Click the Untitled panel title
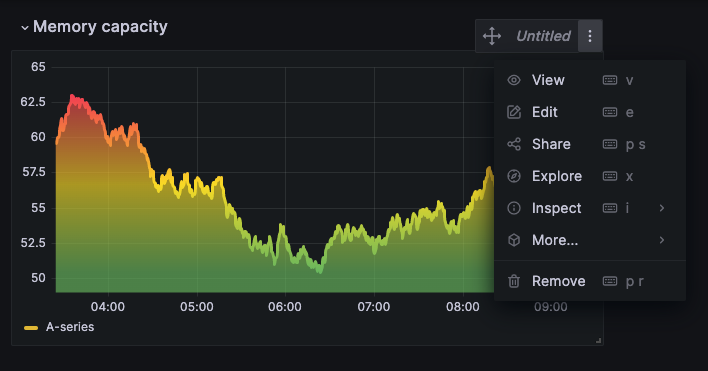The image size is (708, 371). [x=543, y=36]
